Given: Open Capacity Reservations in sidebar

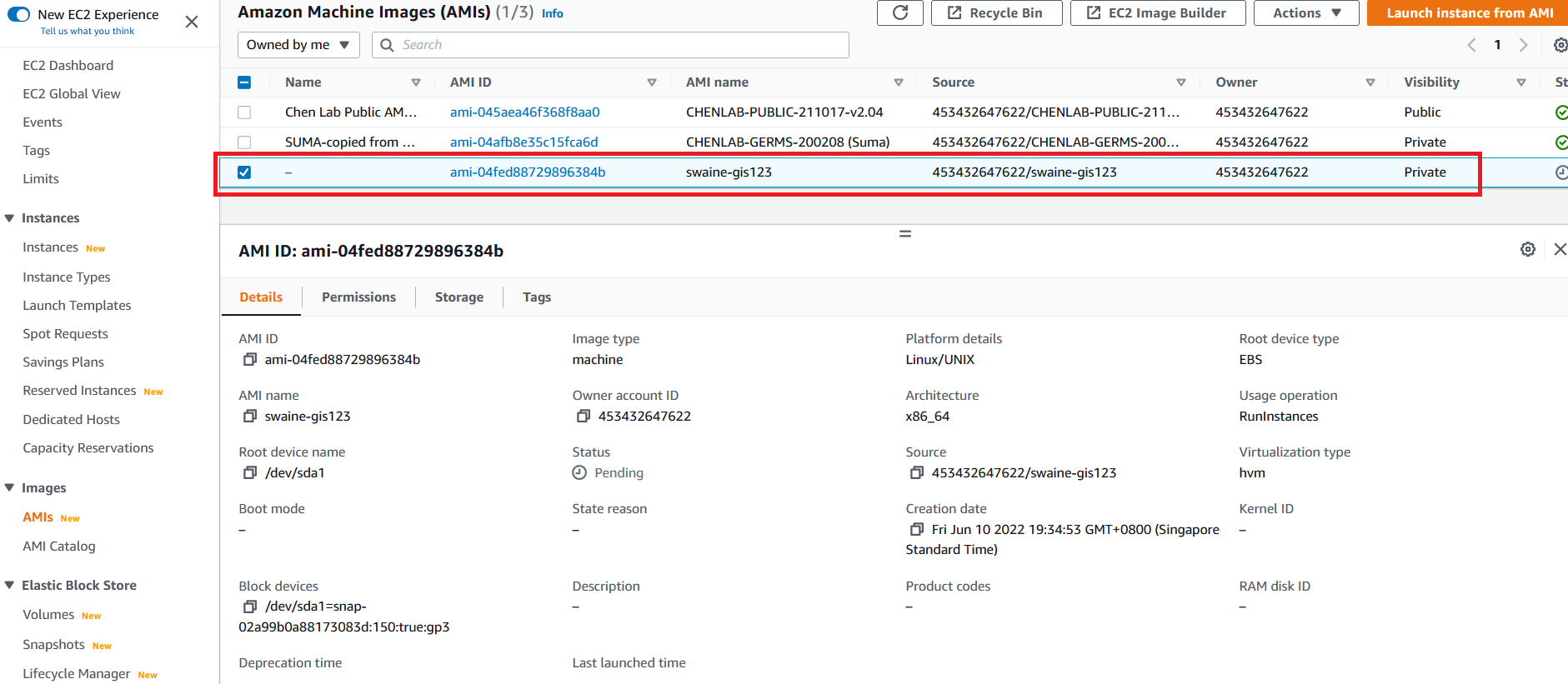Looking at the screenshot, I should point(88,448).
